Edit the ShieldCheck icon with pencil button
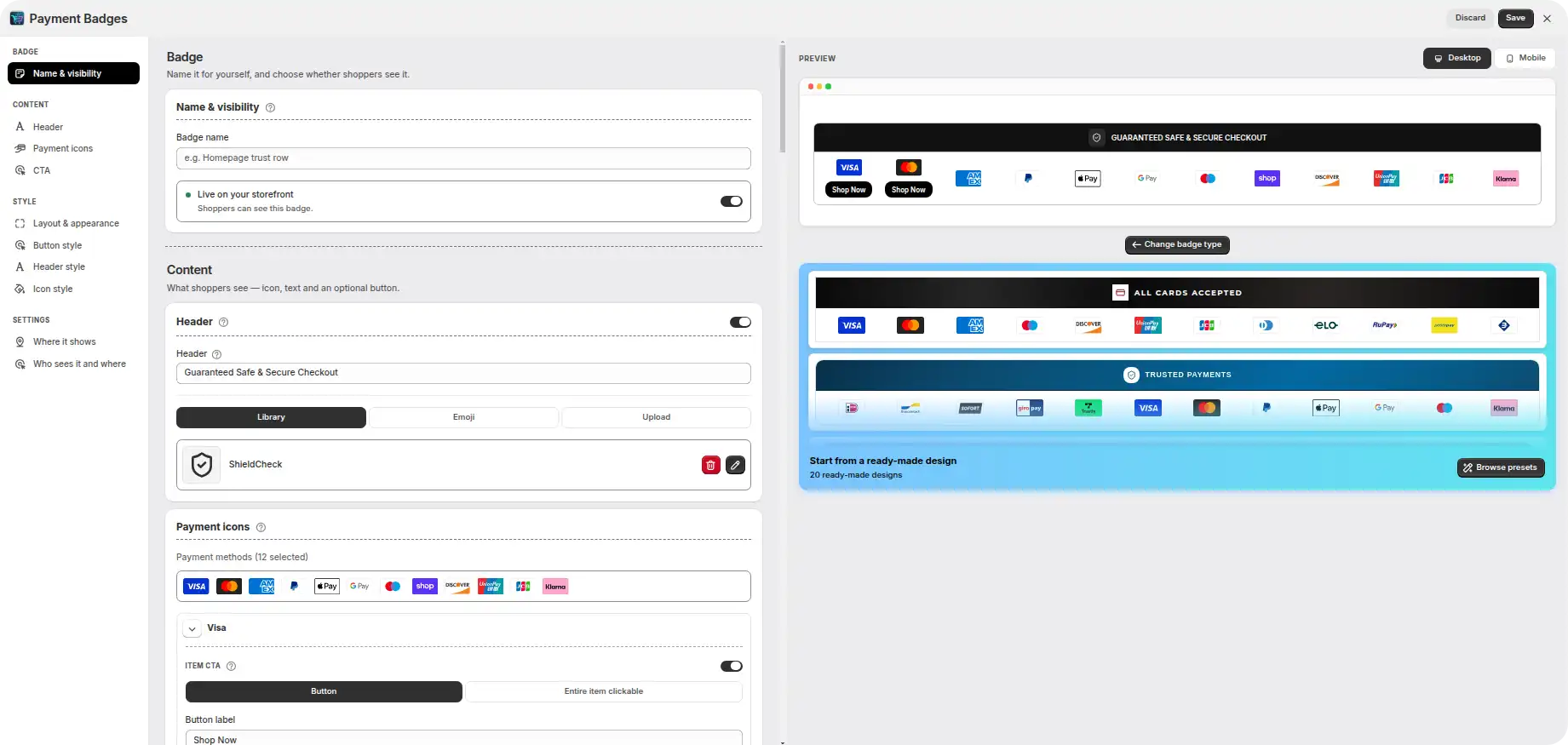This screenshot has width=1568, height=745. click(x=735, y=465)
